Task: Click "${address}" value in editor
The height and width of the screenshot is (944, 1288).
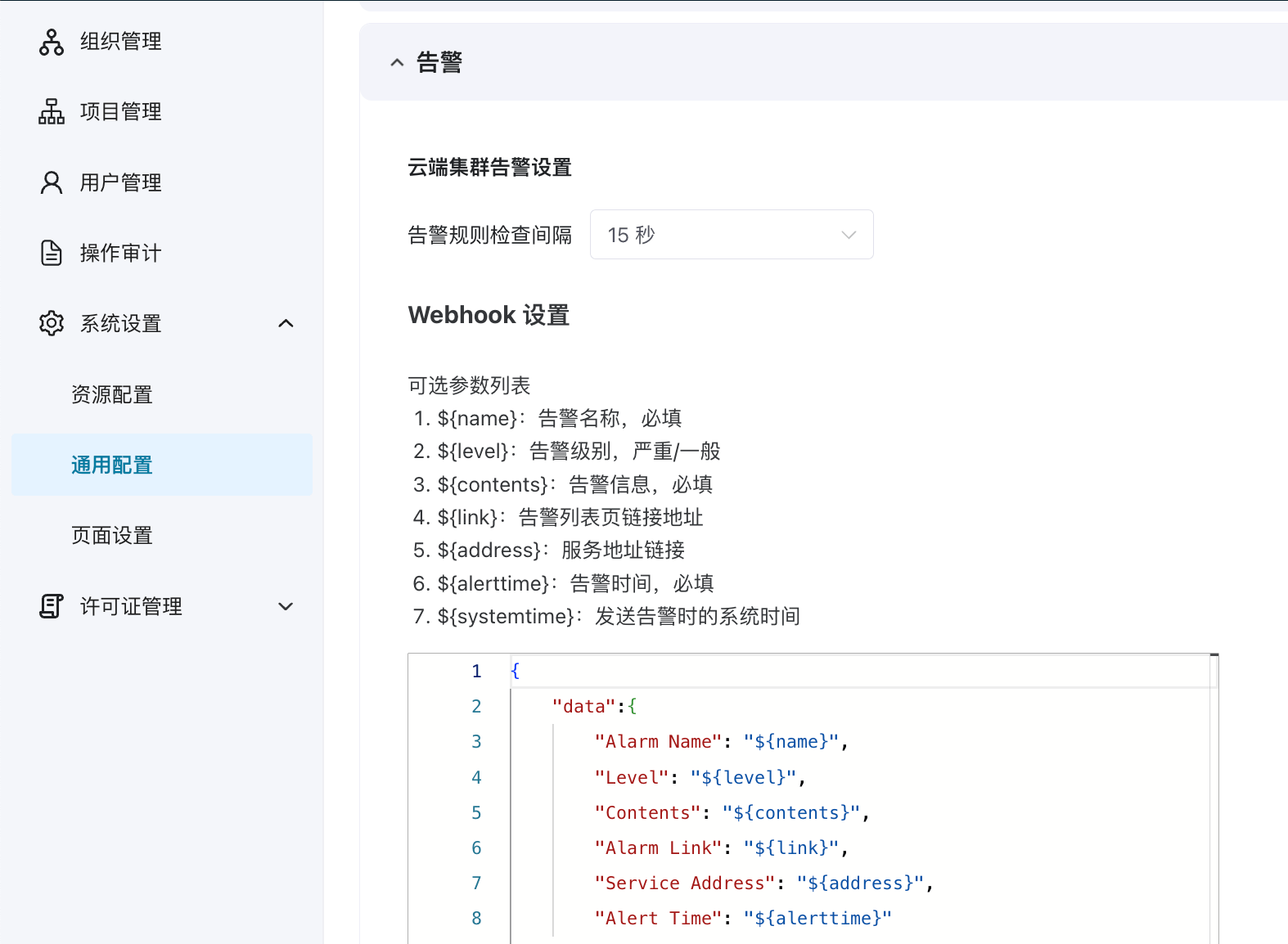Action: tap(861, 883)
